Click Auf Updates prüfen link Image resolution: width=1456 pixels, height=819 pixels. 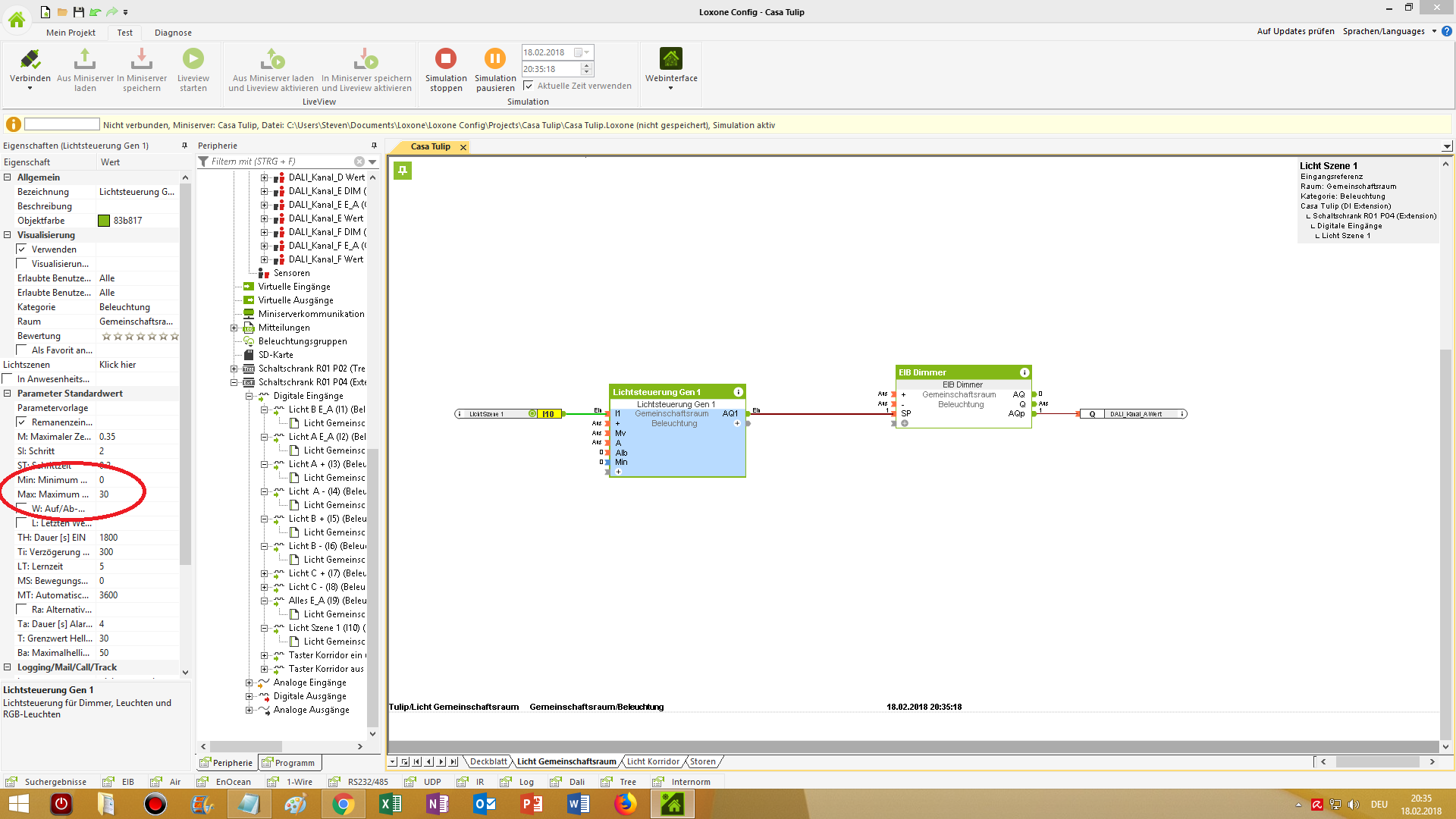coord(1295,31)
